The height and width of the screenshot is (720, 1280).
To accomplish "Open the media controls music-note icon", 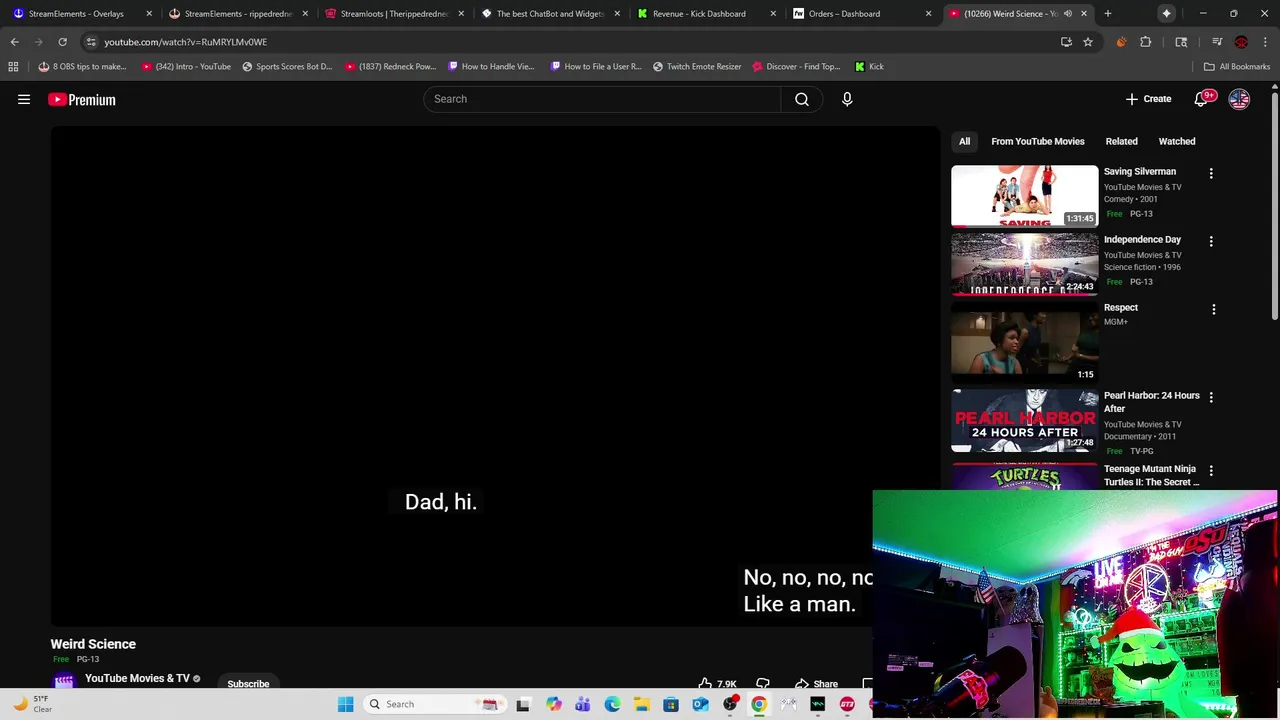I will [1217, 42].
